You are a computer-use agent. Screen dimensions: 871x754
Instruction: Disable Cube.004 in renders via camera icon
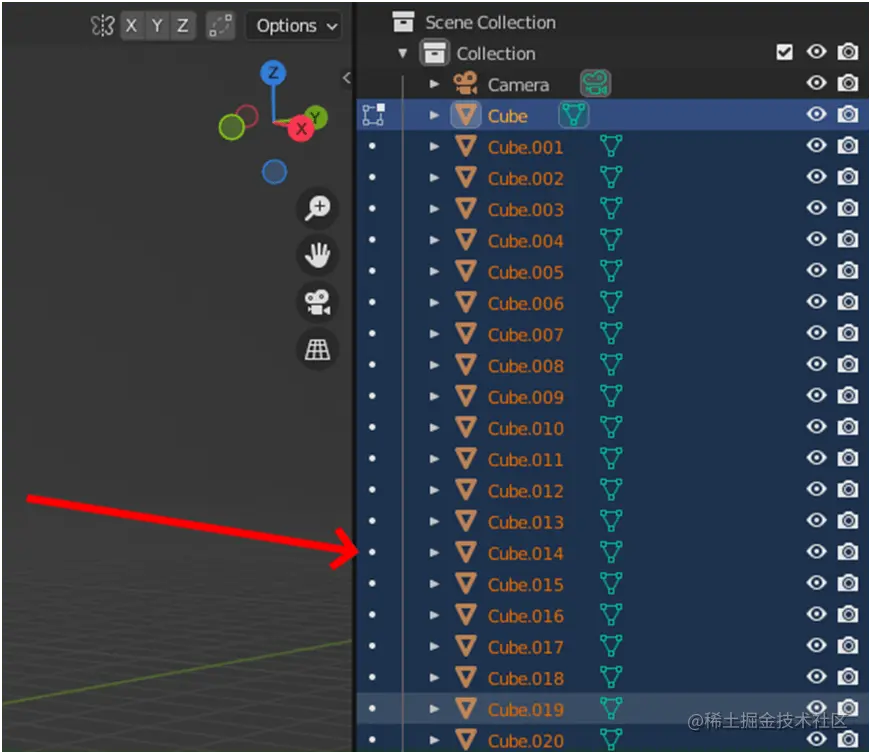[848, 239]
